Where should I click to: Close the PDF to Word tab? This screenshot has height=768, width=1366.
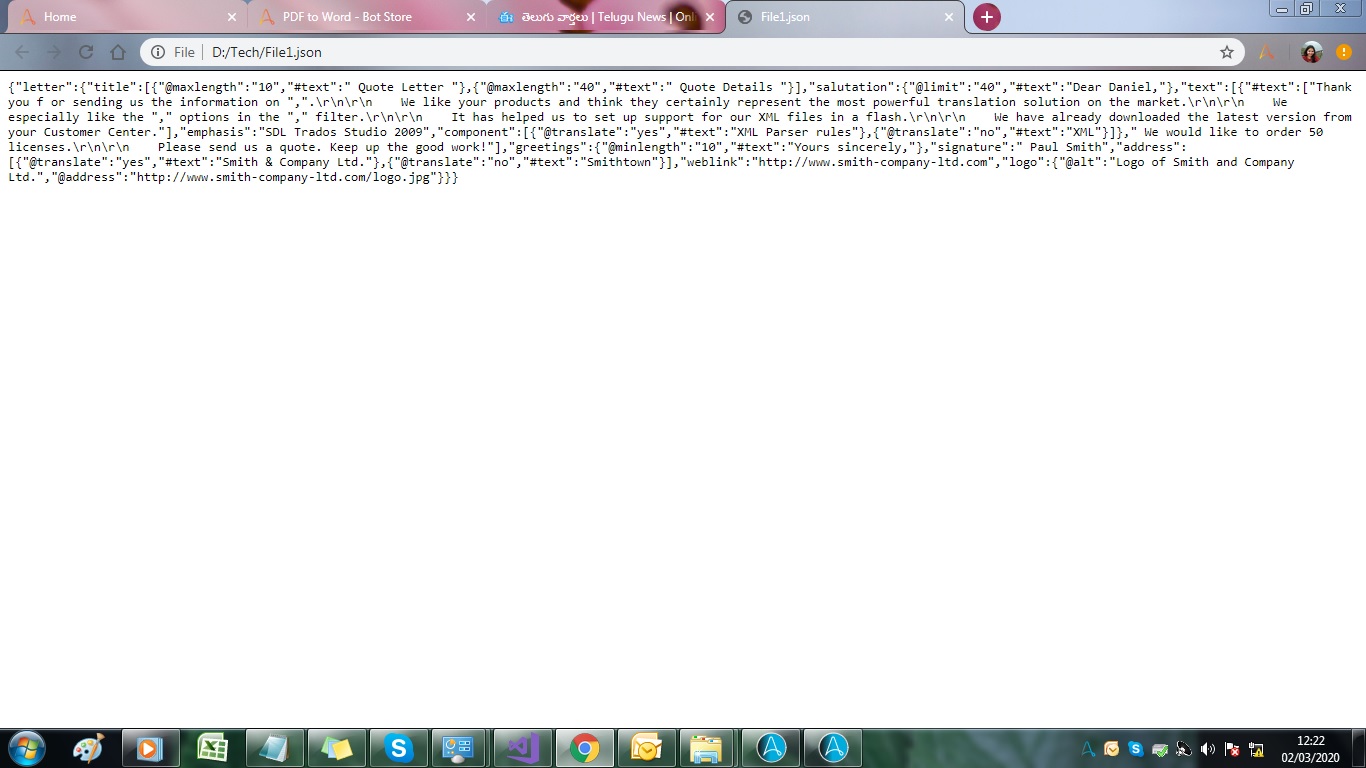tap(471, 17)
